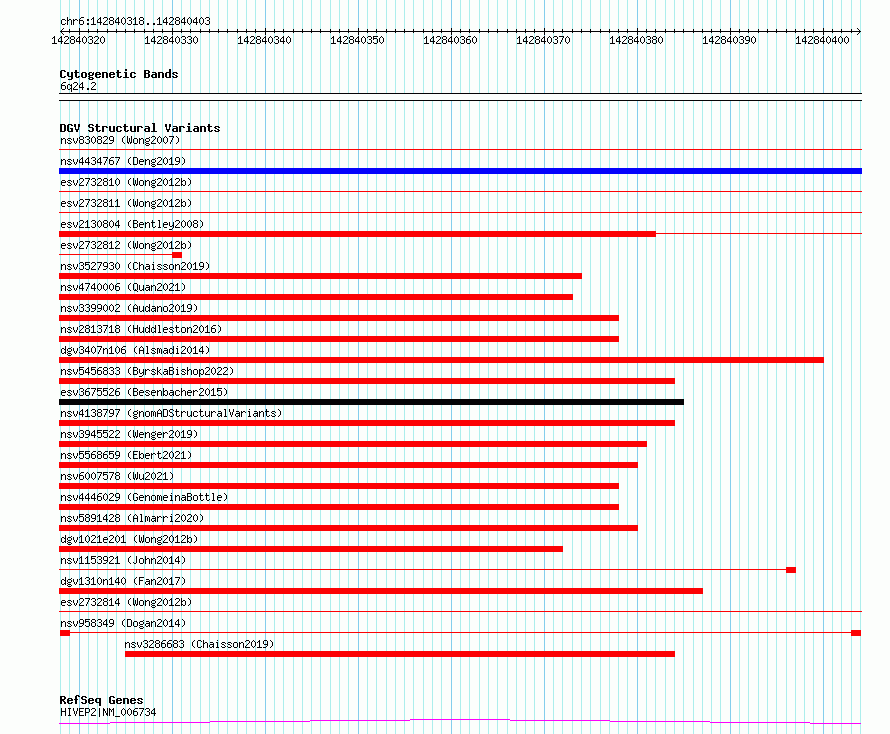The height and width of the screenshot is (734, 890).
Task: Click left red block of nsv958349
Action: click(x=65, y=633)
